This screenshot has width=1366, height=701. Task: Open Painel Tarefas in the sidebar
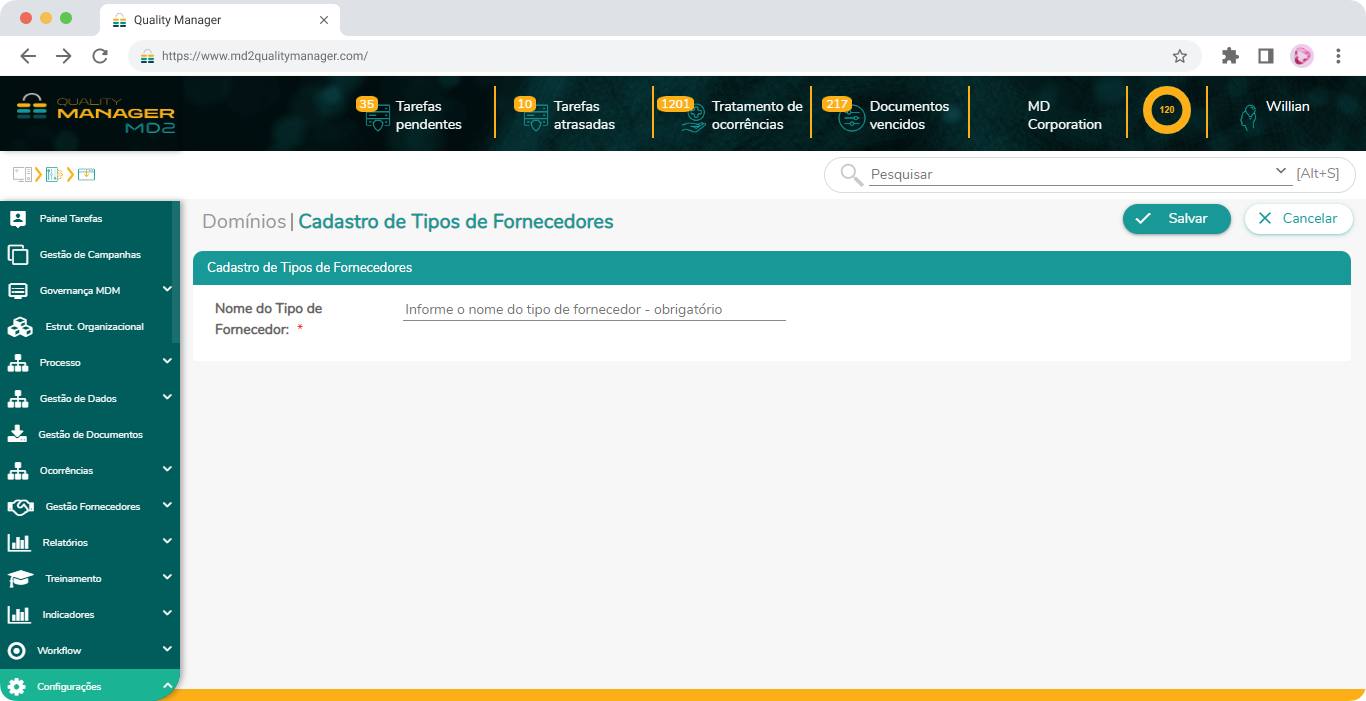(x=70, y=218)
